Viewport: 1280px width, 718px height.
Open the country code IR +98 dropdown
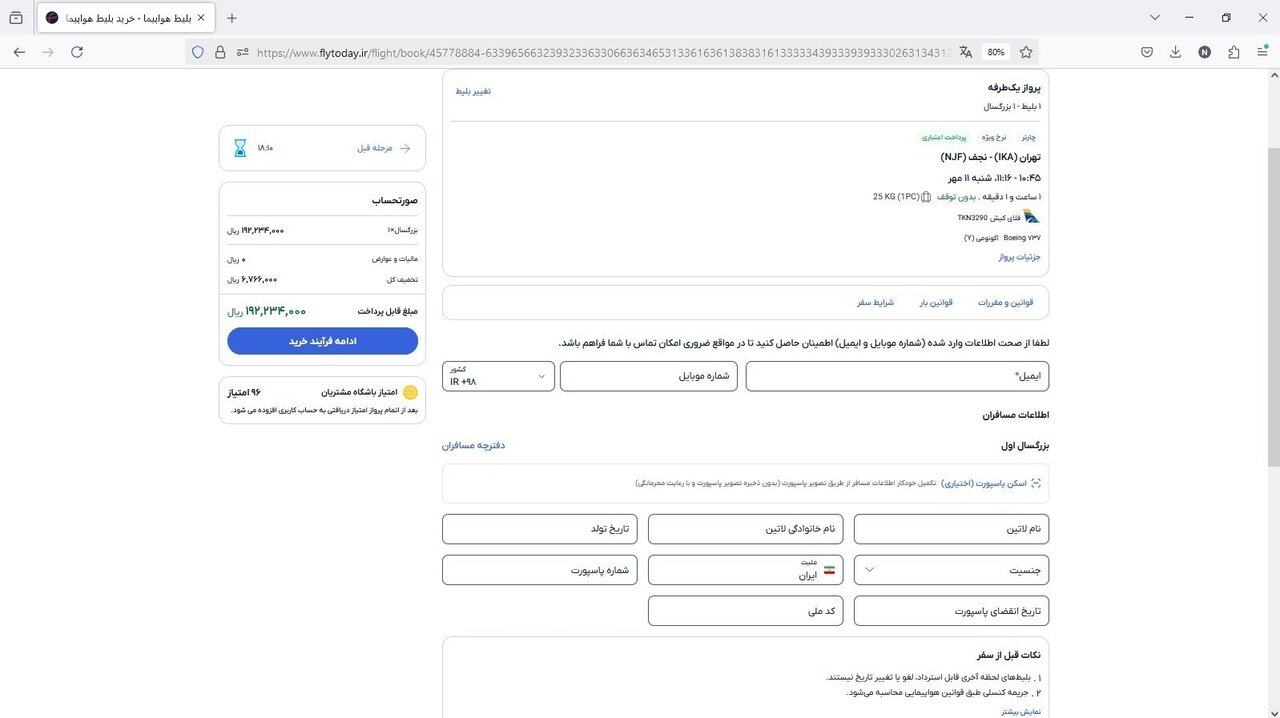coord(498,376)
